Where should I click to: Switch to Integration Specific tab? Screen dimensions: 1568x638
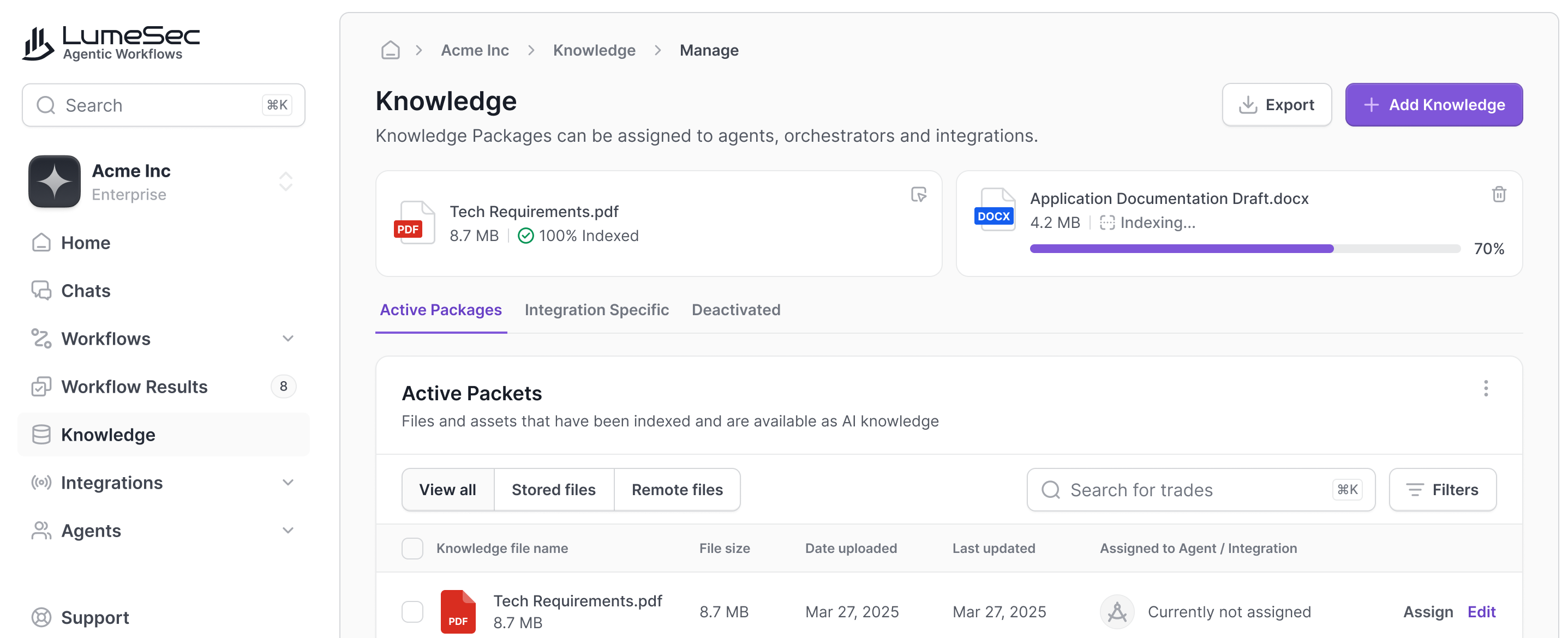(x=596, y=310)
